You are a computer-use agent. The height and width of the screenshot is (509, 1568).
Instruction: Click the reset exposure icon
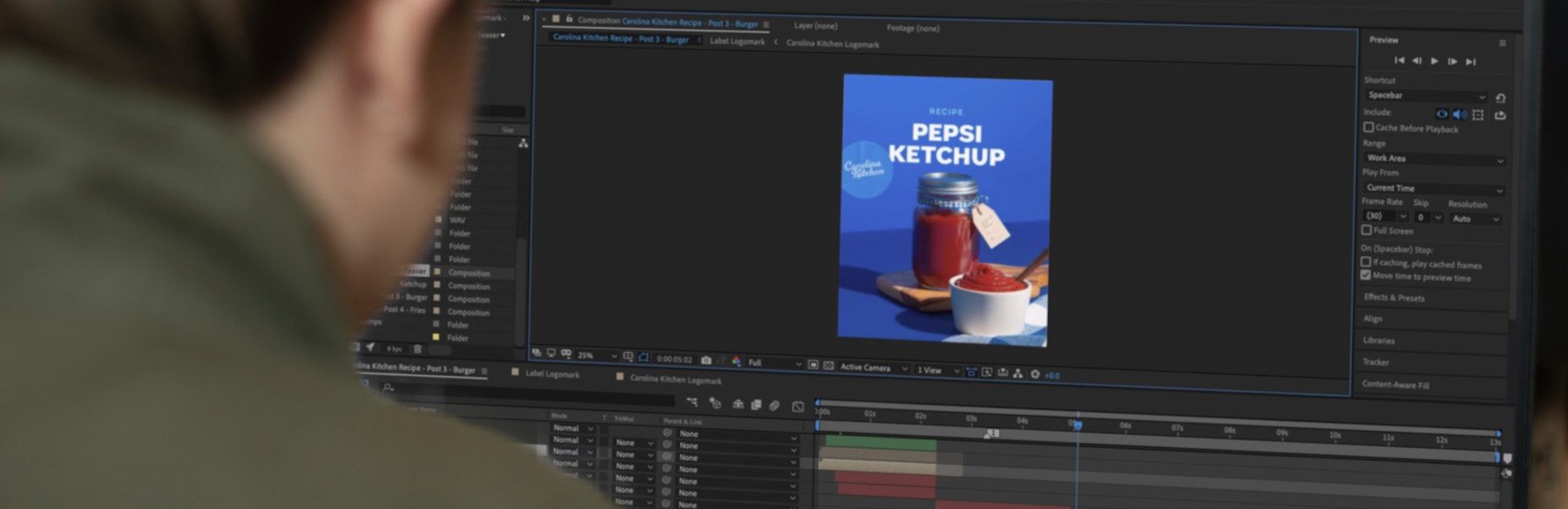point(1035,375)
